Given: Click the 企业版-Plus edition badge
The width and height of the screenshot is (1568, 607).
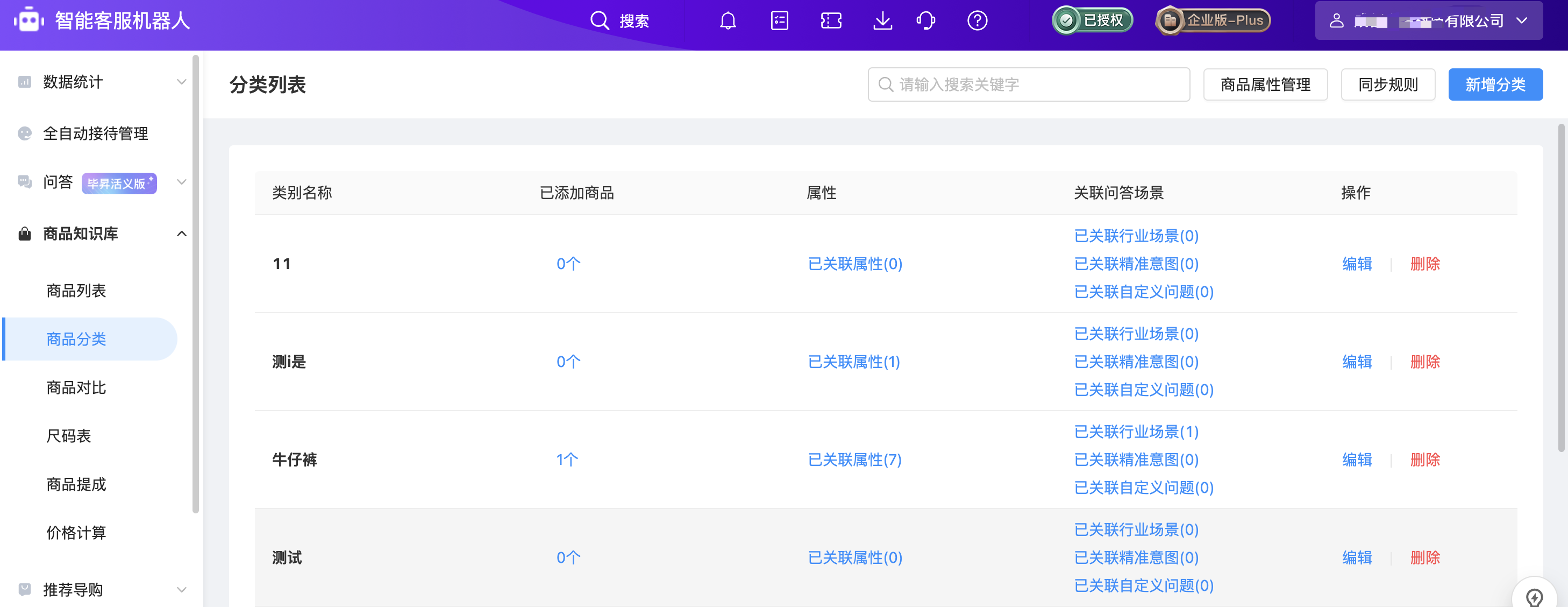Looking at the screenshot, I should coord(1213,21).
